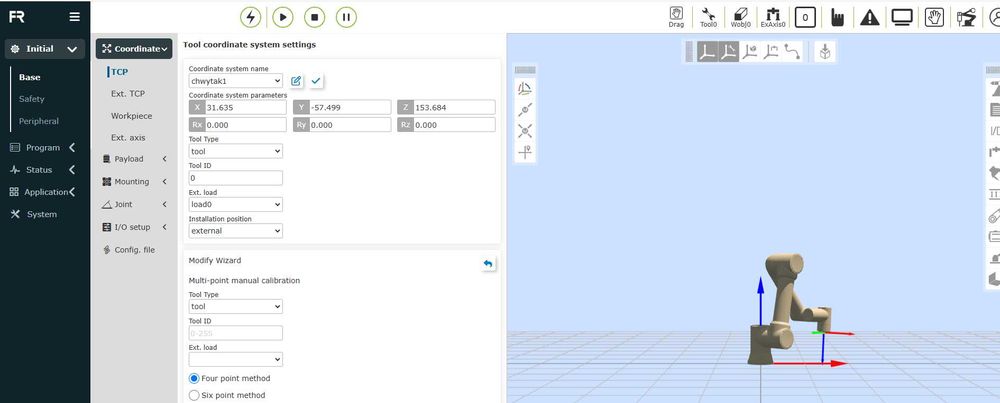Screen dimensions: 1000x403
Task: Toggle the third axes icon with marker
Action: pos(750,52)
